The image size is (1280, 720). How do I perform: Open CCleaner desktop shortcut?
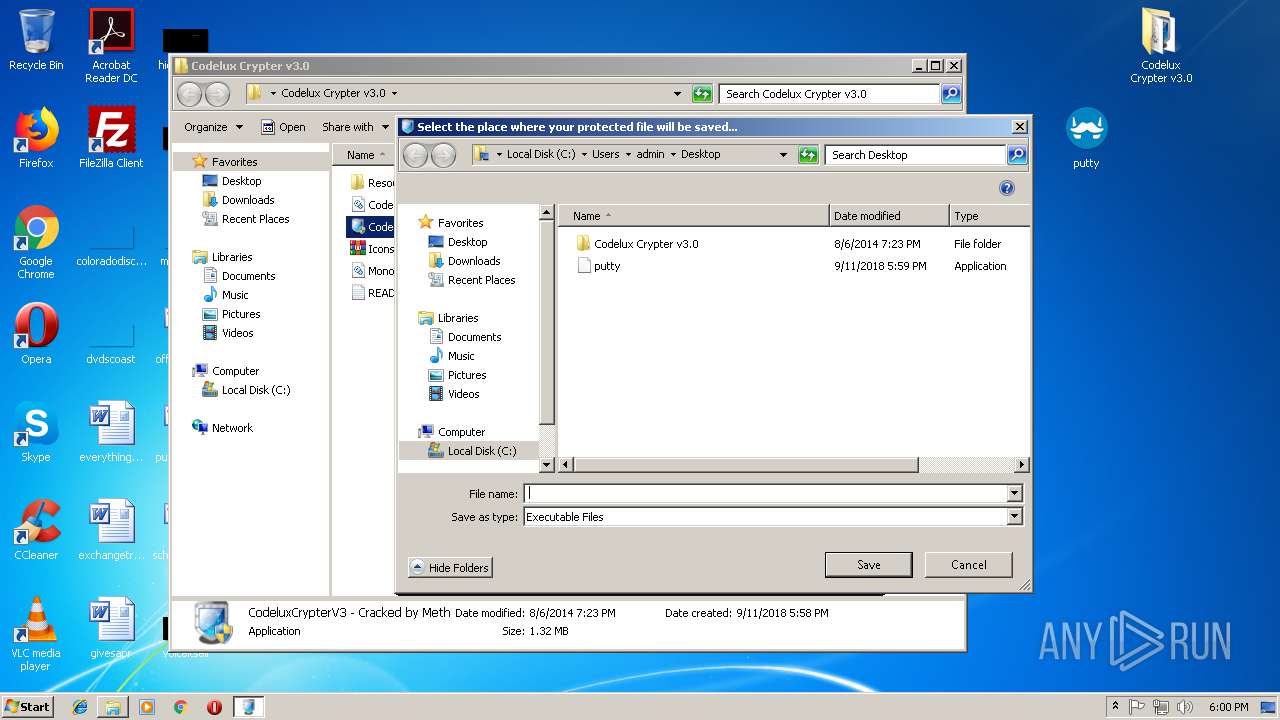point(36,530)
